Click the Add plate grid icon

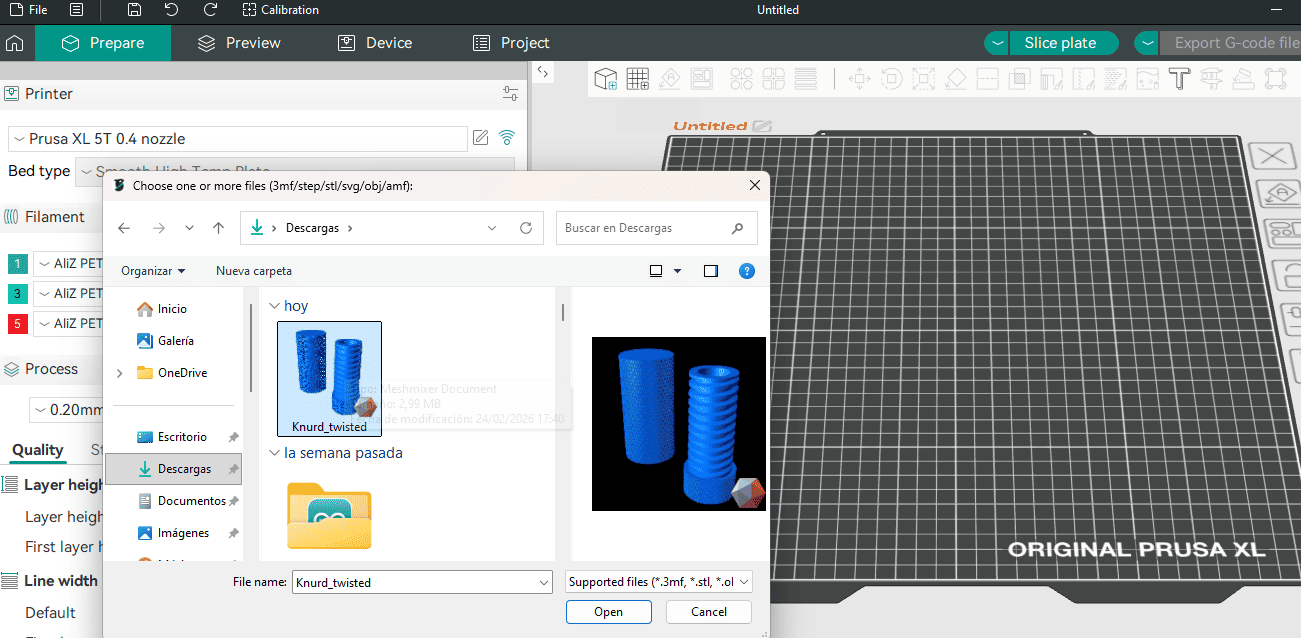[638, 79]
